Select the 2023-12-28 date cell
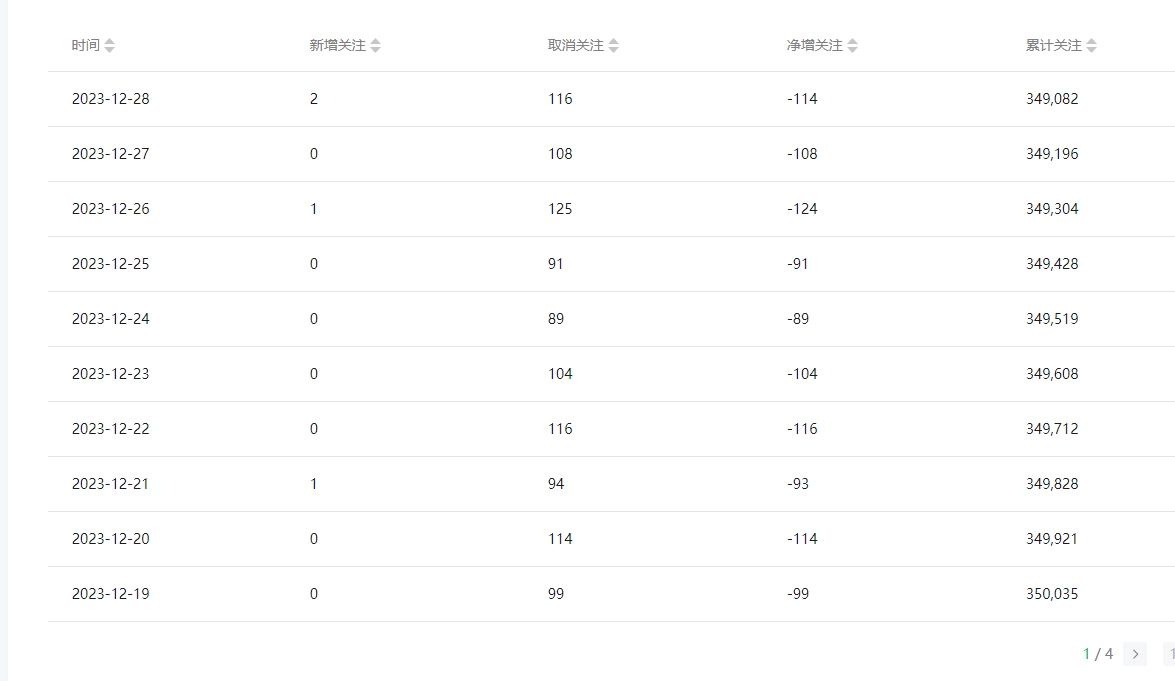The image size is (1175, 681). click(x=111, y=99)
